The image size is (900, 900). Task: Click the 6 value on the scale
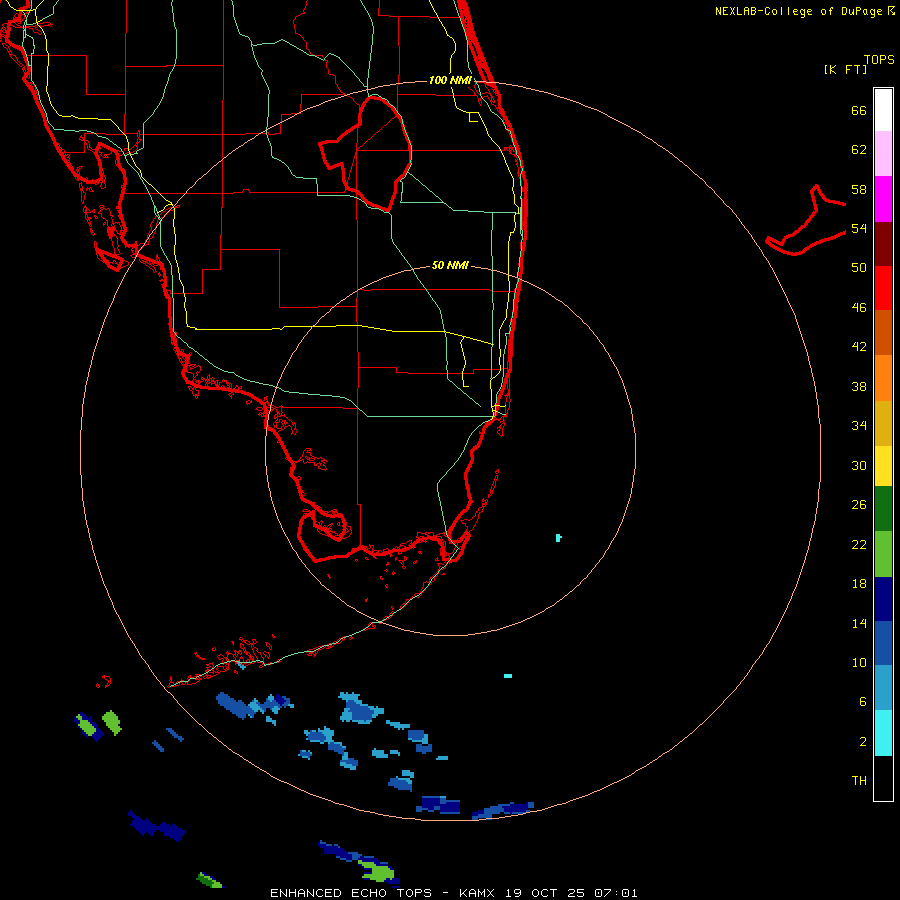tap(862, 701)
